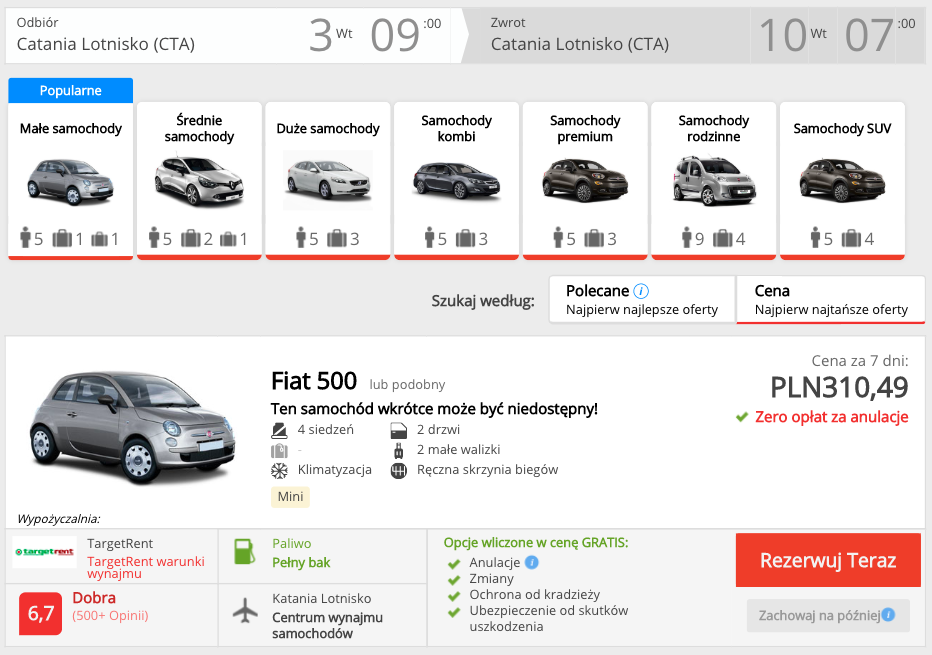Click the greyed-out large luggage icon
The image size is (932, 655).
click(279, 451)
